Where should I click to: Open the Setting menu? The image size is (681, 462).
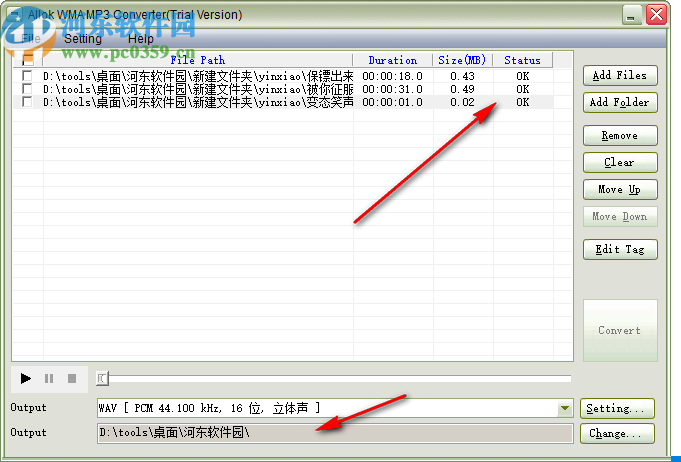pos(83,39)
